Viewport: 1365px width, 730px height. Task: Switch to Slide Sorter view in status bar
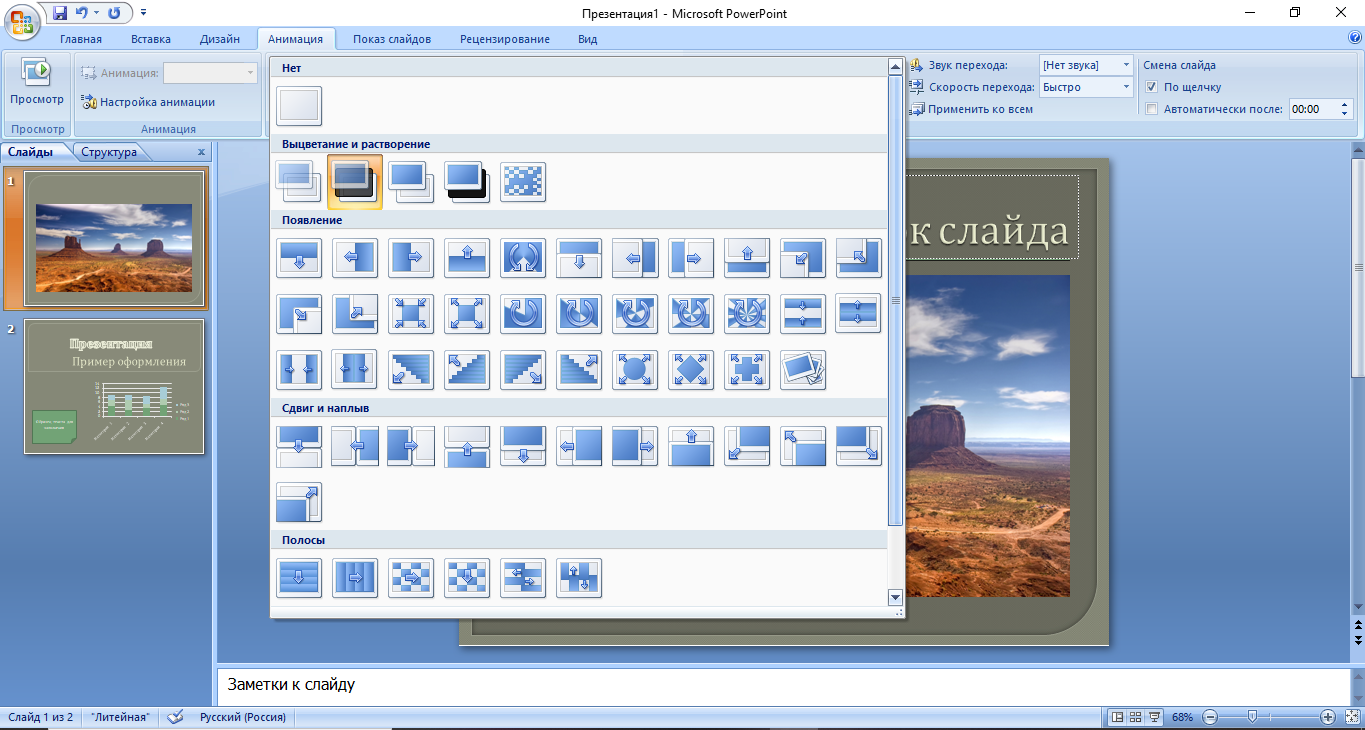click(x=1136, y=717)
